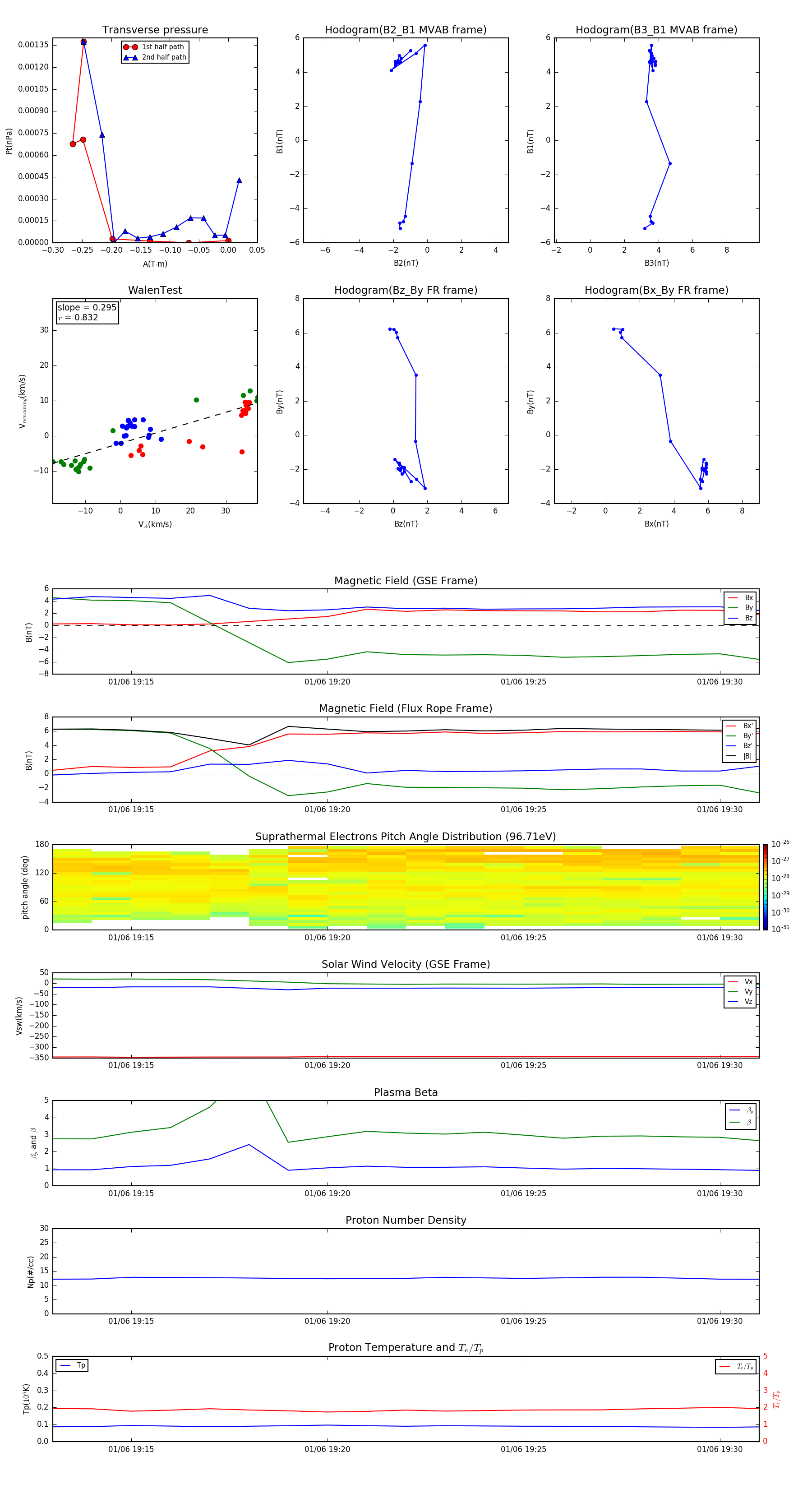The image size is (812, 1489).
Task: Click the "01/06 19:25" tick under Proton Number Density plot
Action: [x=524, y=1321]
